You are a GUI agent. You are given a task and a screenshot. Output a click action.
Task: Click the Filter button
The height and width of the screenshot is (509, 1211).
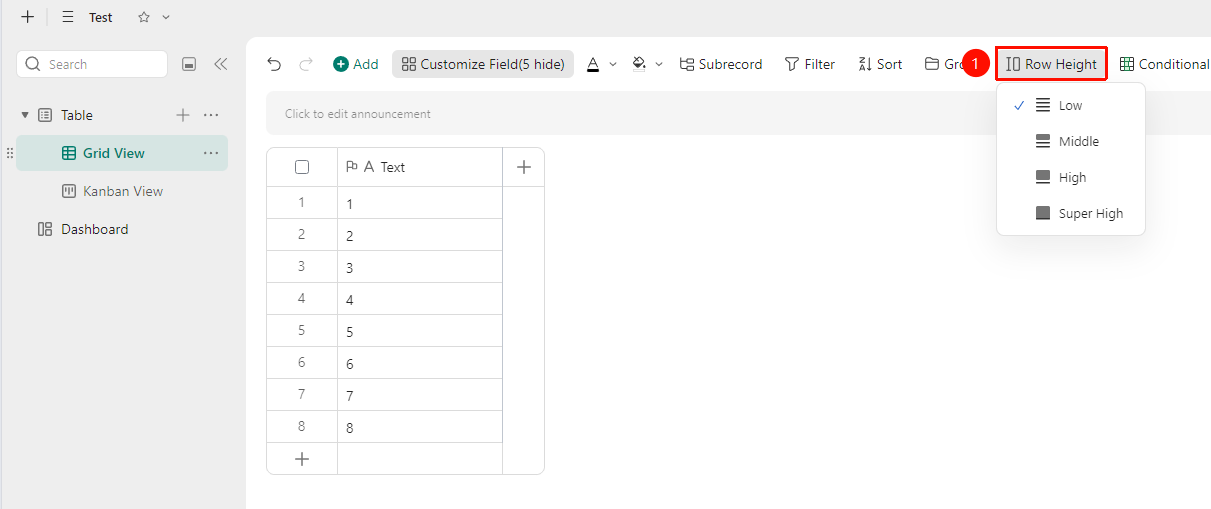(x=810, y=64)
